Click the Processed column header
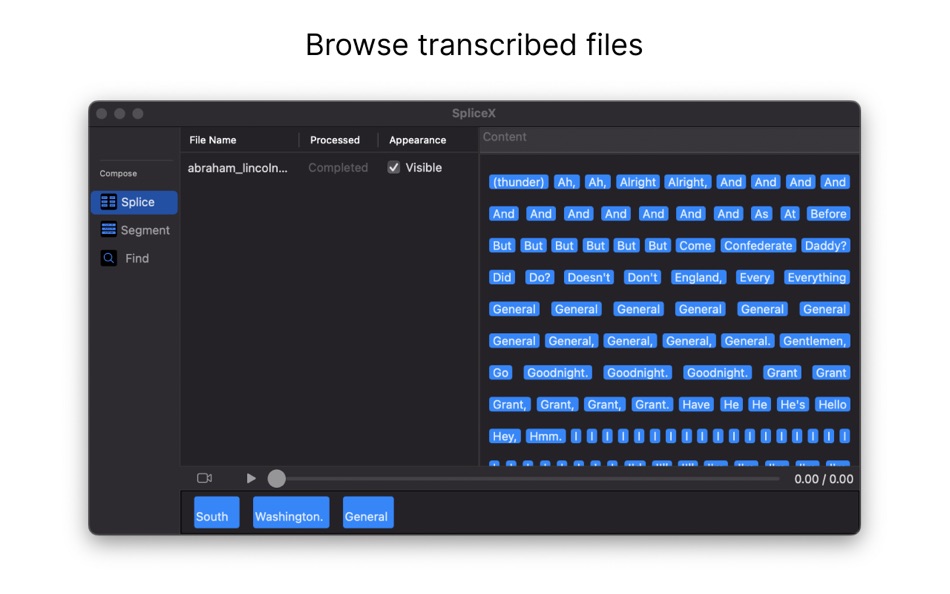Viewport: 950px width, 594px height. tap(335, 140)
